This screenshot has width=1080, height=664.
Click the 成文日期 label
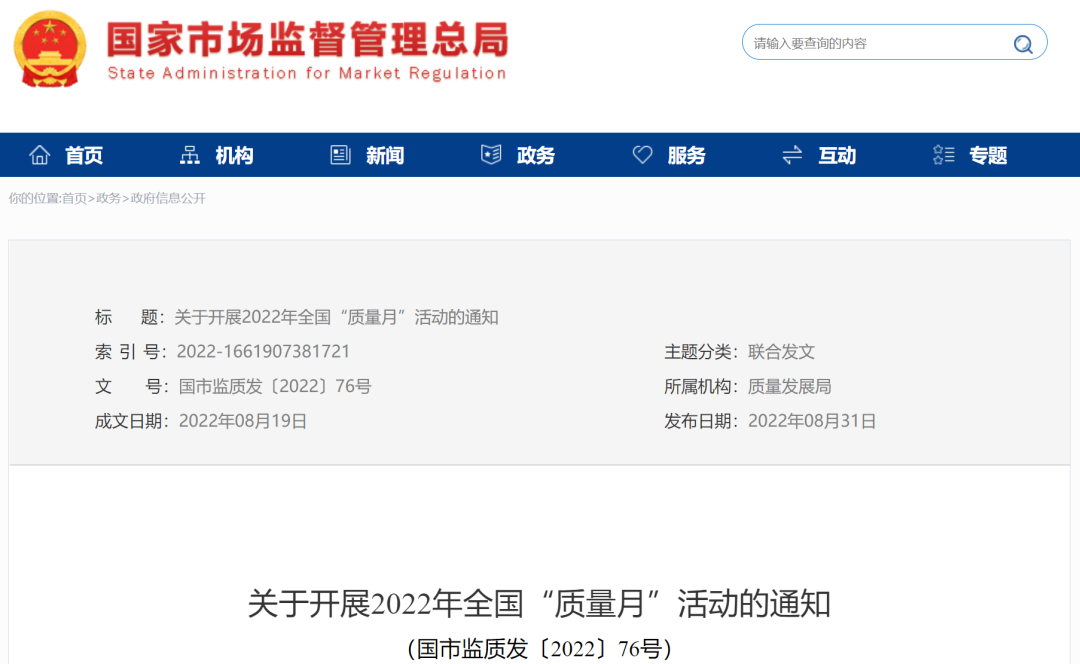point(131,421)
